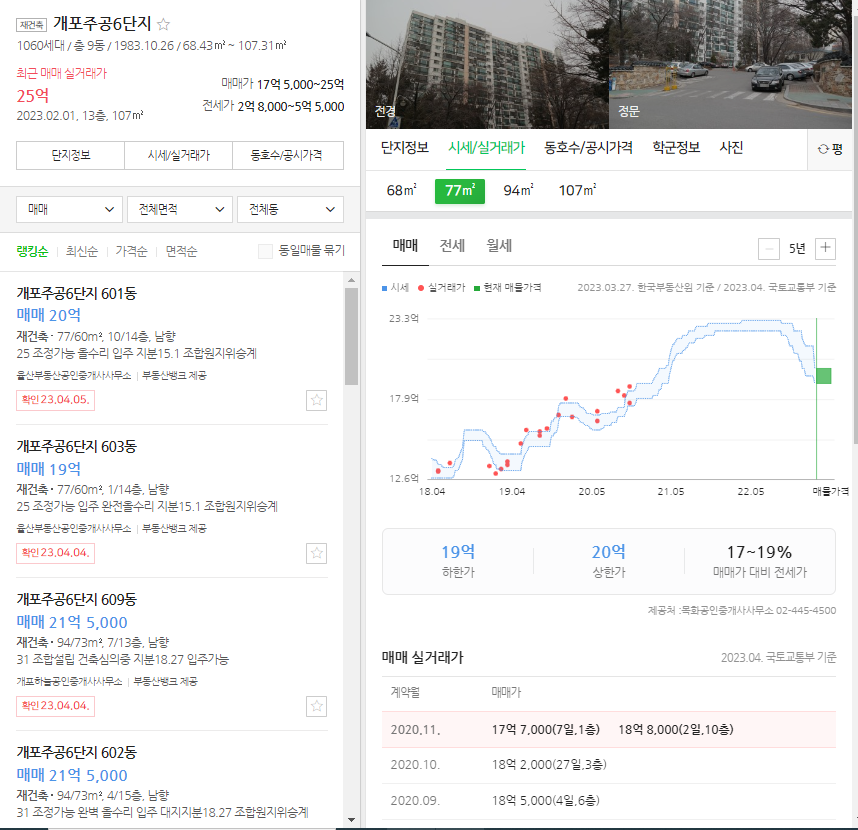Open listing 개포주공6단지 603동
Image resolution: width=858 pixels, height=830 pixels.
point(77,447)
